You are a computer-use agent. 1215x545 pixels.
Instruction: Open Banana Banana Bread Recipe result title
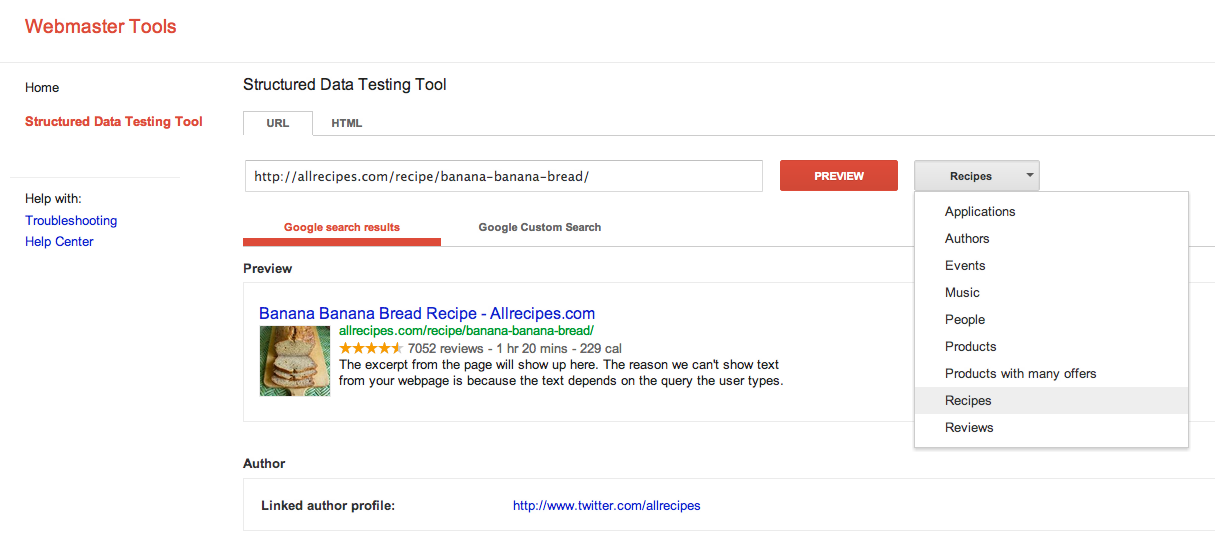click(426, 314)
